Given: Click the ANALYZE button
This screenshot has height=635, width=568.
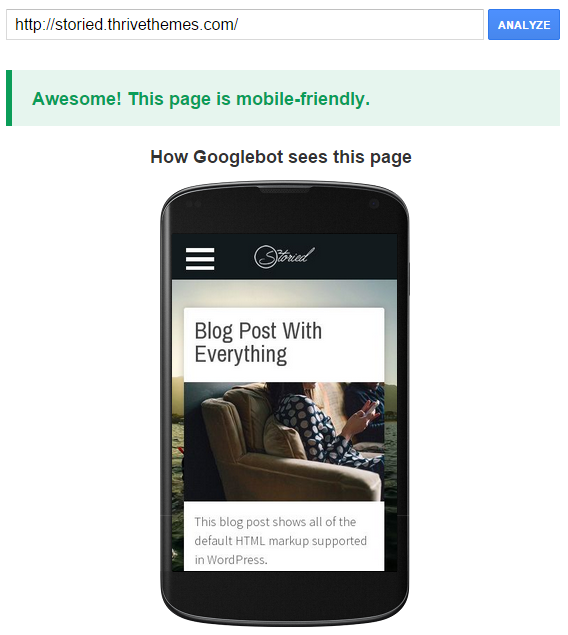Looking at the screenshot, I should coord(524,25).
